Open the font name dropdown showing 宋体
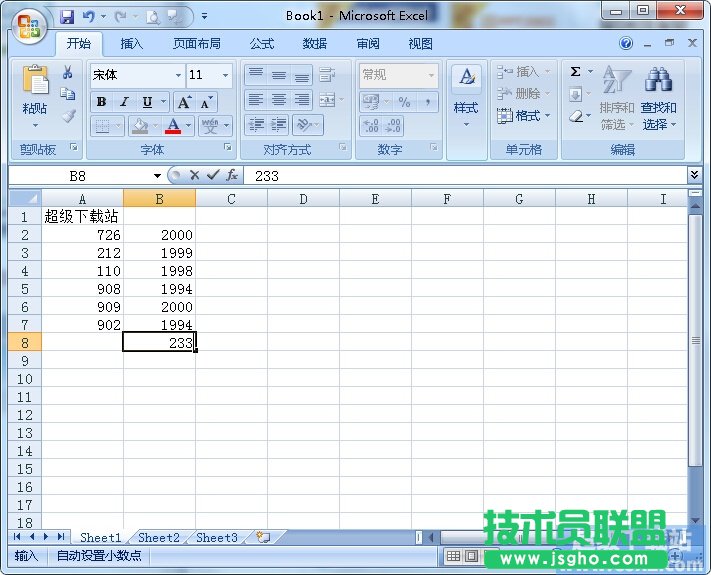 point(178,75)
